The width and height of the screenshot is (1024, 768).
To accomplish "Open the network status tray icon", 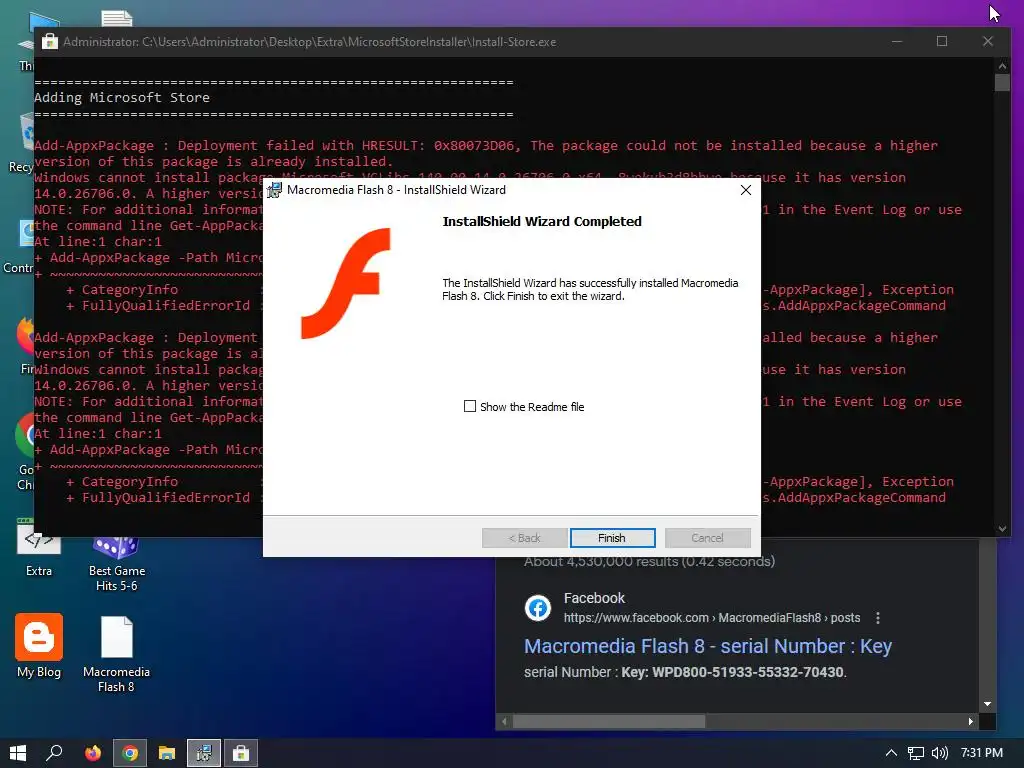I will pos(916,753).
